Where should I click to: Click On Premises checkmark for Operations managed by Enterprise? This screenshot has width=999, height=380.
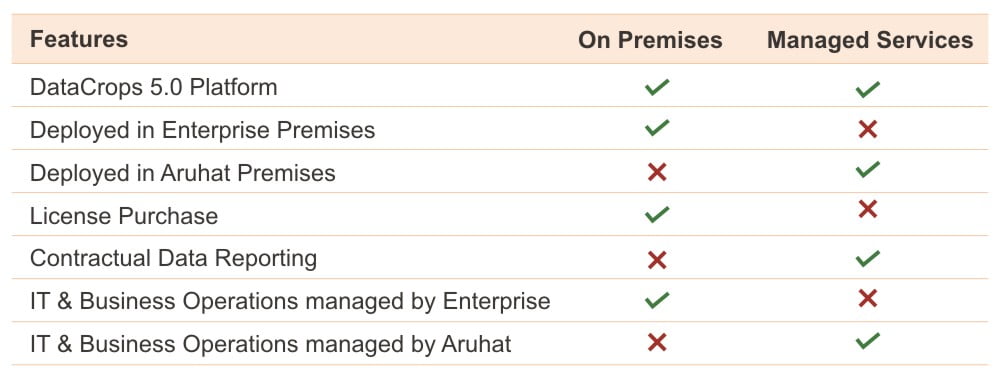pyautogui.click(x=656, y=300)
